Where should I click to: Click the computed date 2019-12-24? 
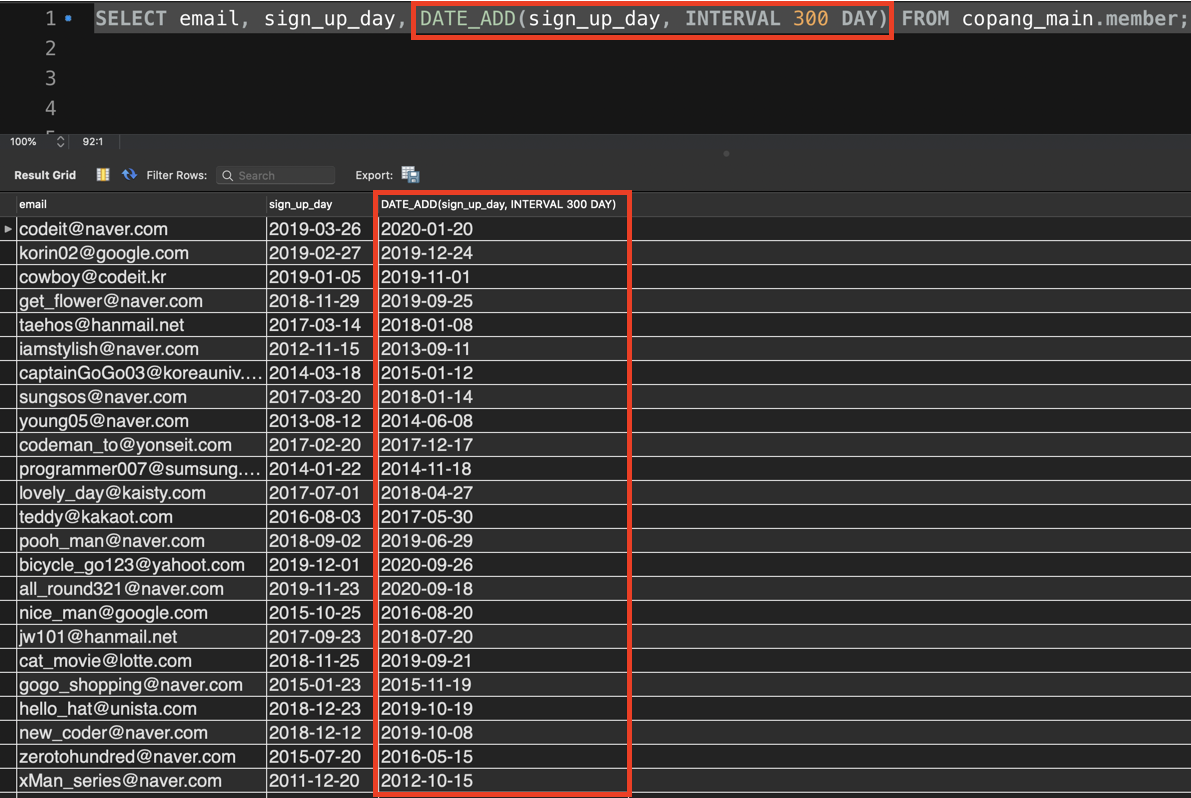427,253
